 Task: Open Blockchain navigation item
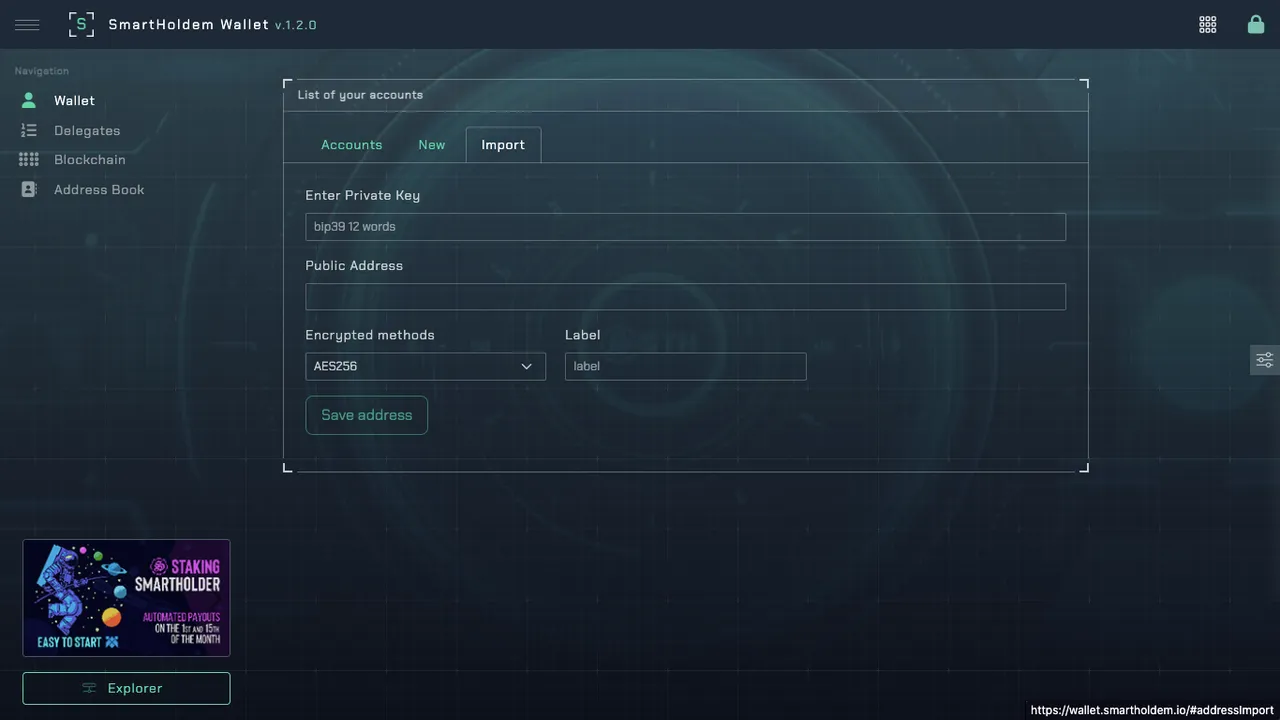coord(90,160)
